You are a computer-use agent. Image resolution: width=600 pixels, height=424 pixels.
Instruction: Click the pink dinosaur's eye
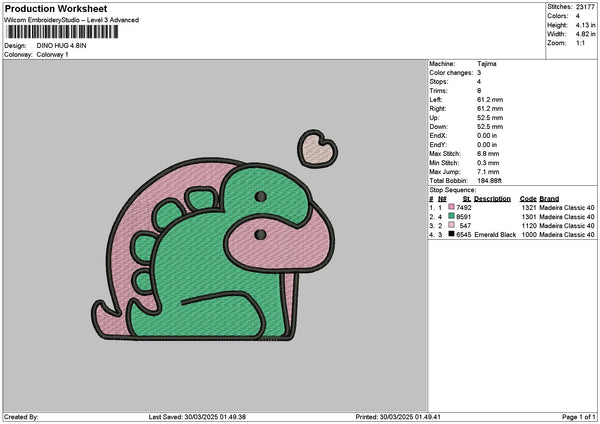[259, 234]
